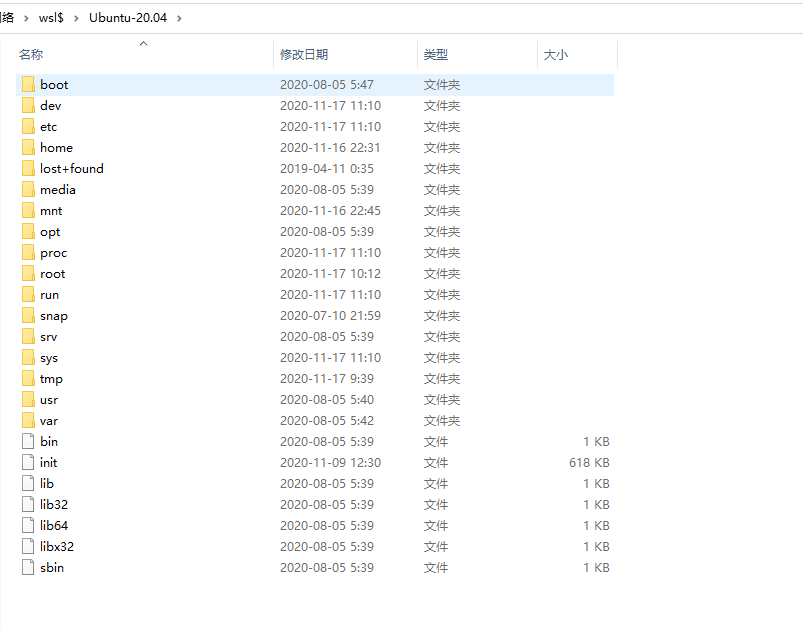The image size is (803, 628).
Task: Open the boot folder icon
Action: click(27, 85)
